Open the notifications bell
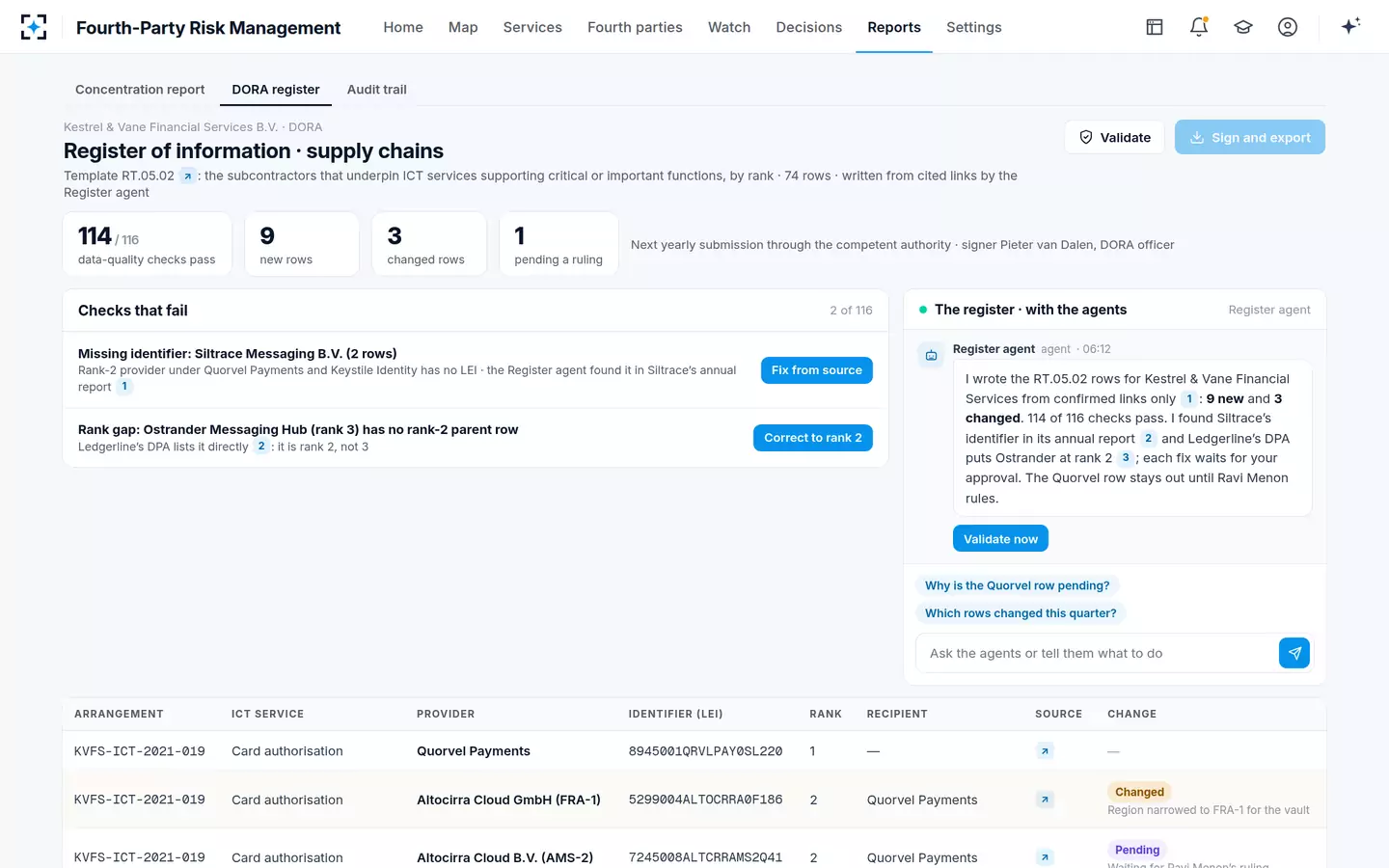The height and width of the screenshot is (868, 1389). [x=1199, y=27]
